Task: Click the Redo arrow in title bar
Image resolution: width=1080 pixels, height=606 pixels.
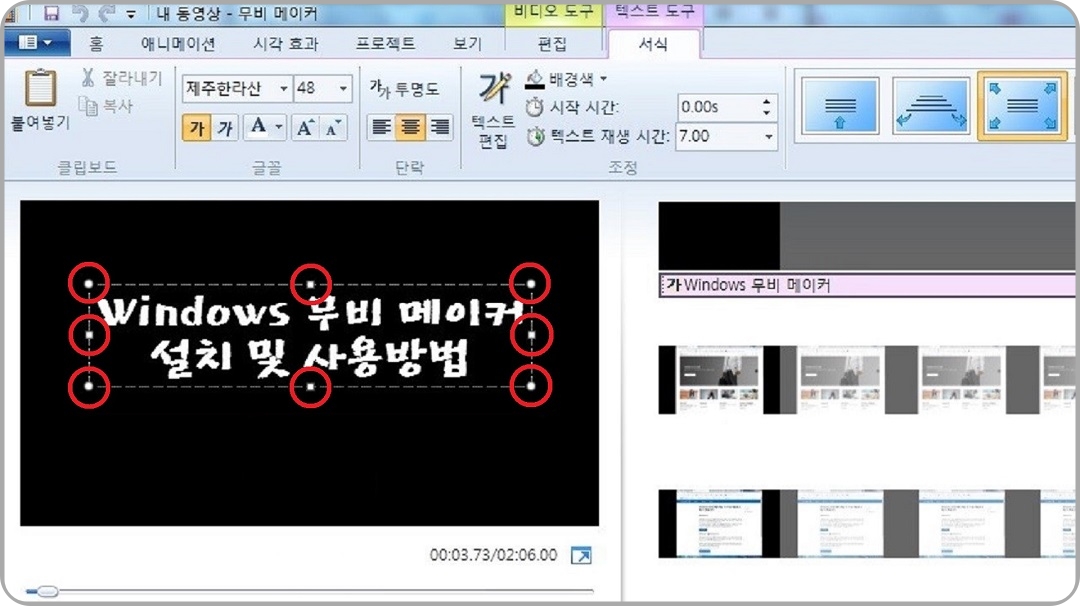Action: [106, 12]
